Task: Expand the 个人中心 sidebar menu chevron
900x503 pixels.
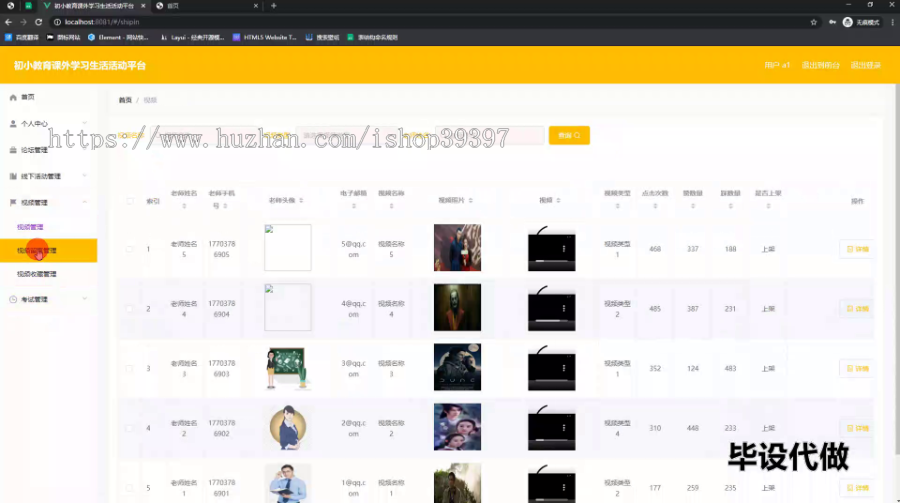Action: coord(85,123)
